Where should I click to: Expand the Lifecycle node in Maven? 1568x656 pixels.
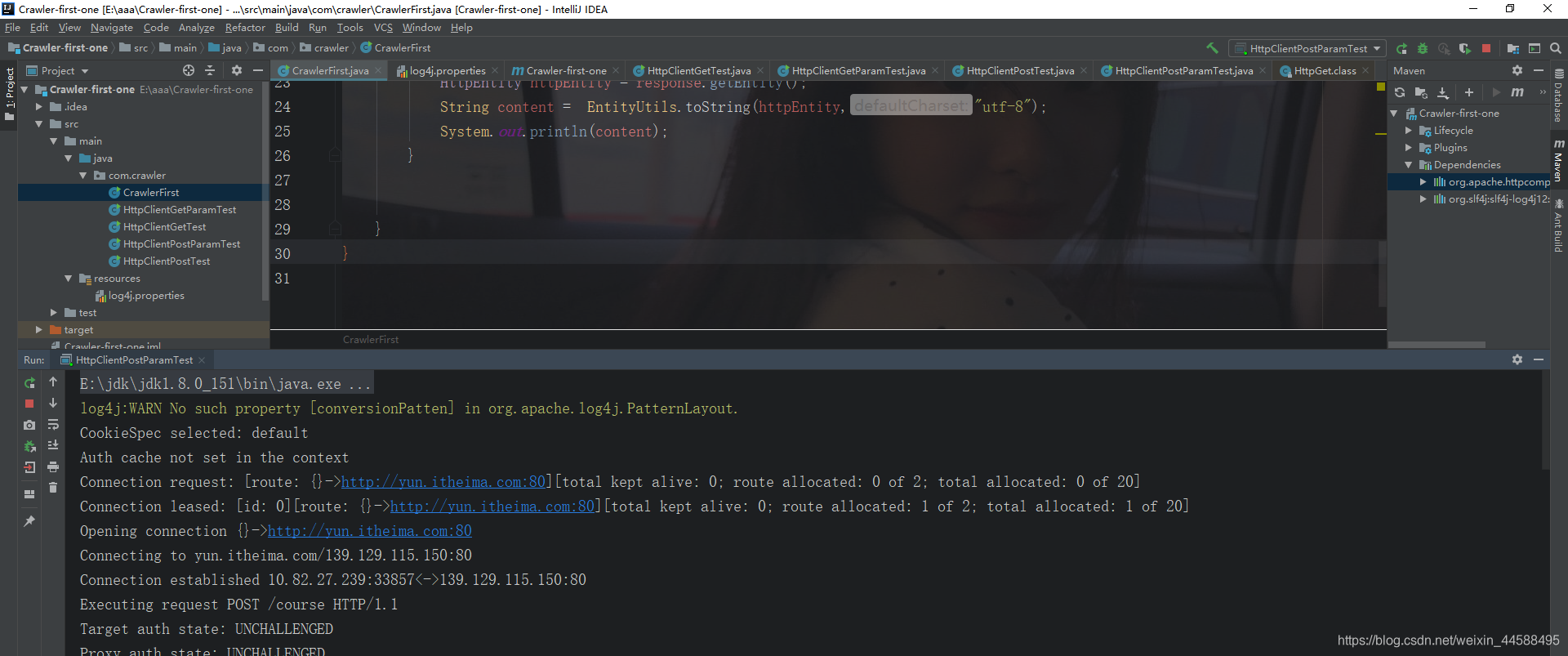1409,131
